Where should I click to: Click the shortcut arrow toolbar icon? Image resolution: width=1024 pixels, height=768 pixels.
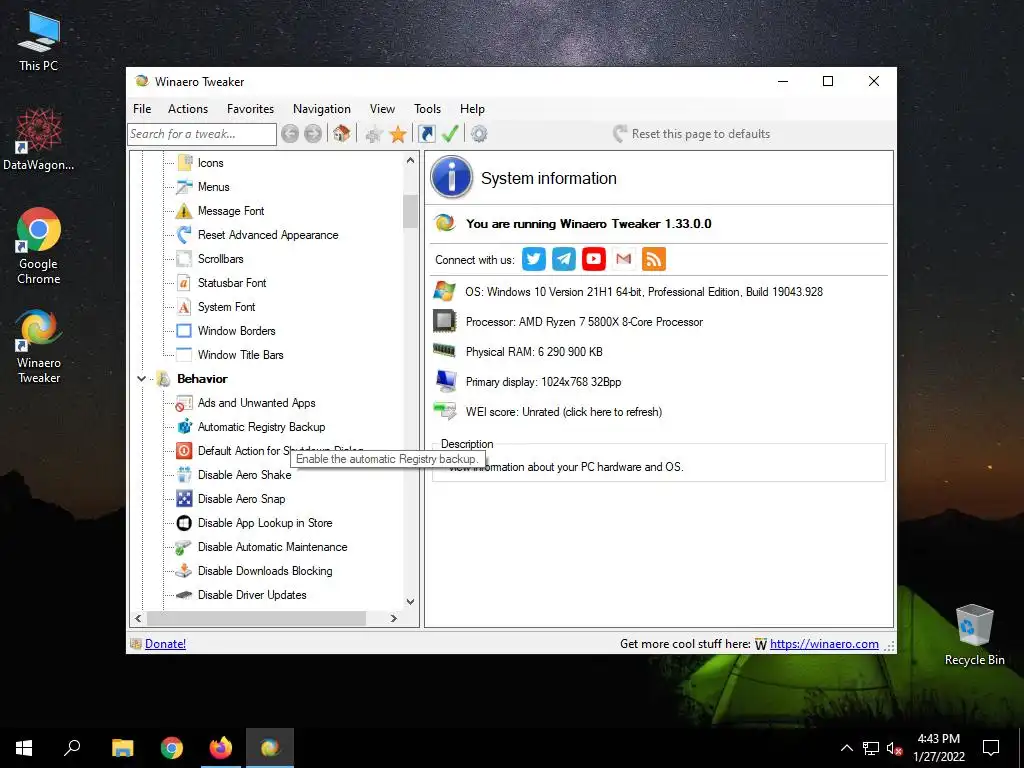click(426, 134)
